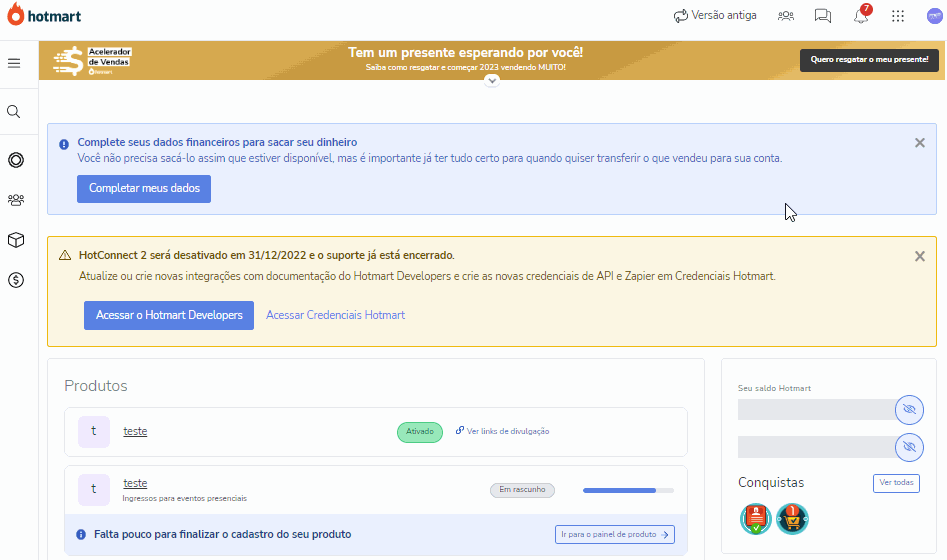Click the Acelerador de Vendas logo
Viewport: 947px width, 560px height.
click(92, 60)
